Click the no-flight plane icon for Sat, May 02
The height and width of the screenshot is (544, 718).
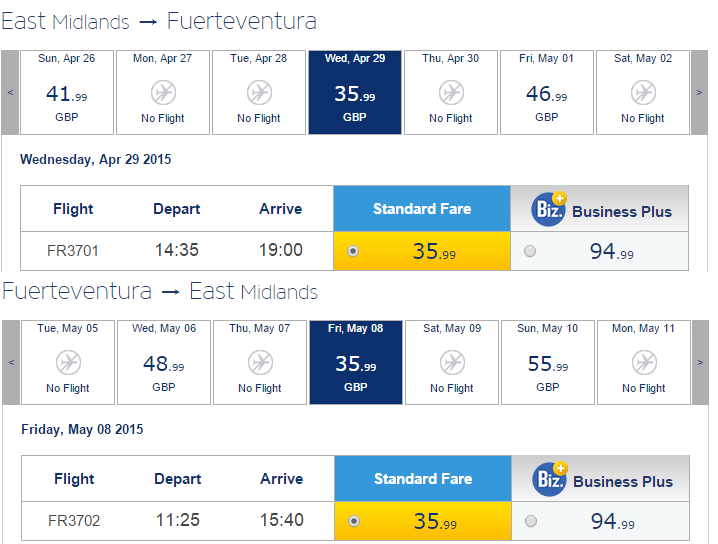(x=643, y=93)
